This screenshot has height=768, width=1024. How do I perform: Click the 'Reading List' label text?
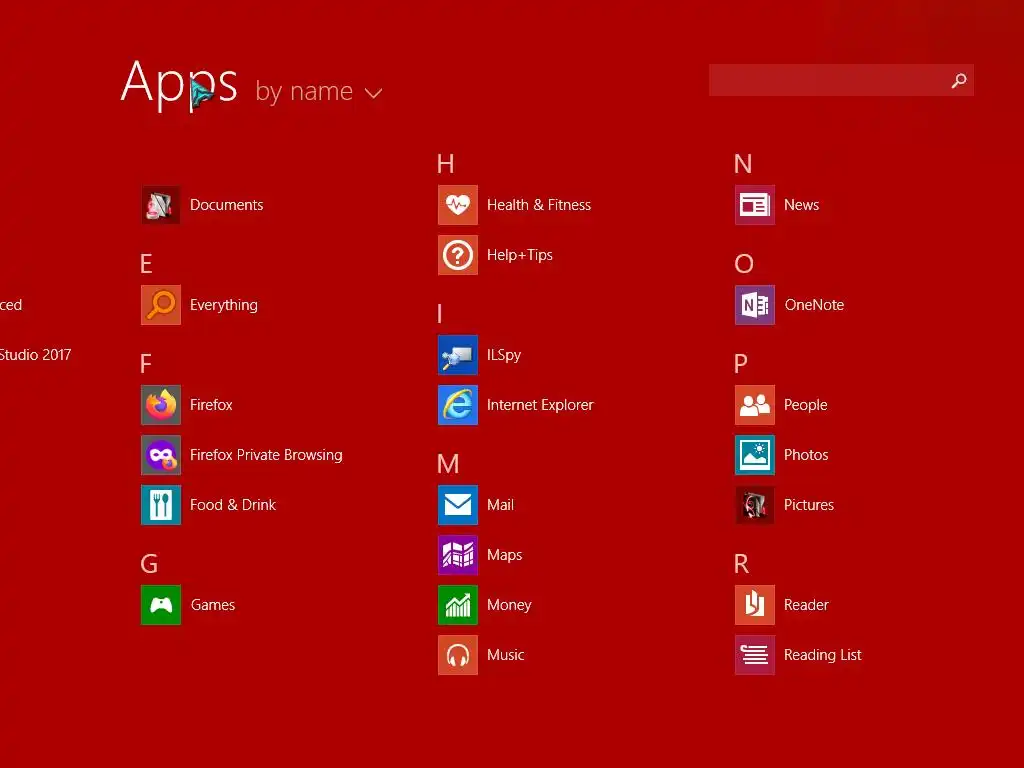[x=822, y=655]
